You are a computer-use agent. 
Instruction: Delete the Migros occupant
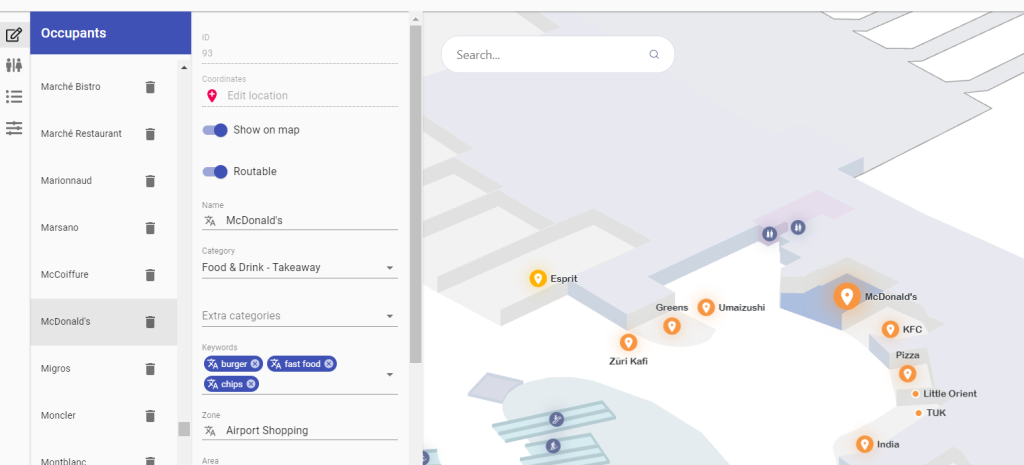[150, 369]
